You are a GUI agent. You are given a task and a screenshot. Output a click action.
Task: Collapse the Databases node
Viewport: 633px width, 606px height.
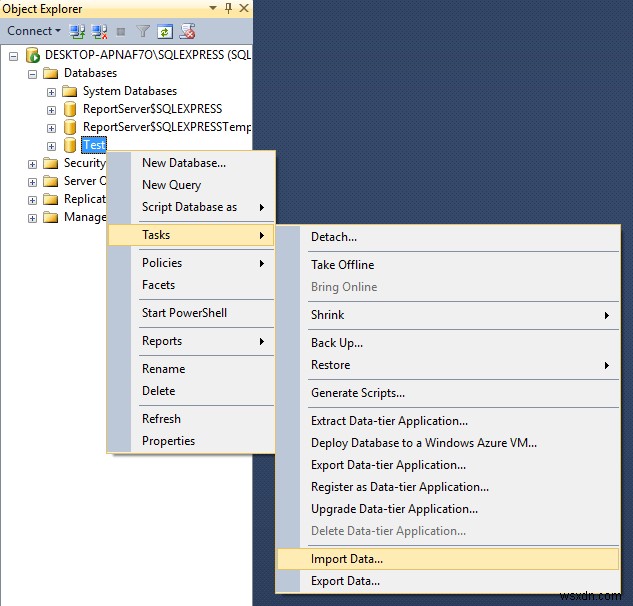33,74
